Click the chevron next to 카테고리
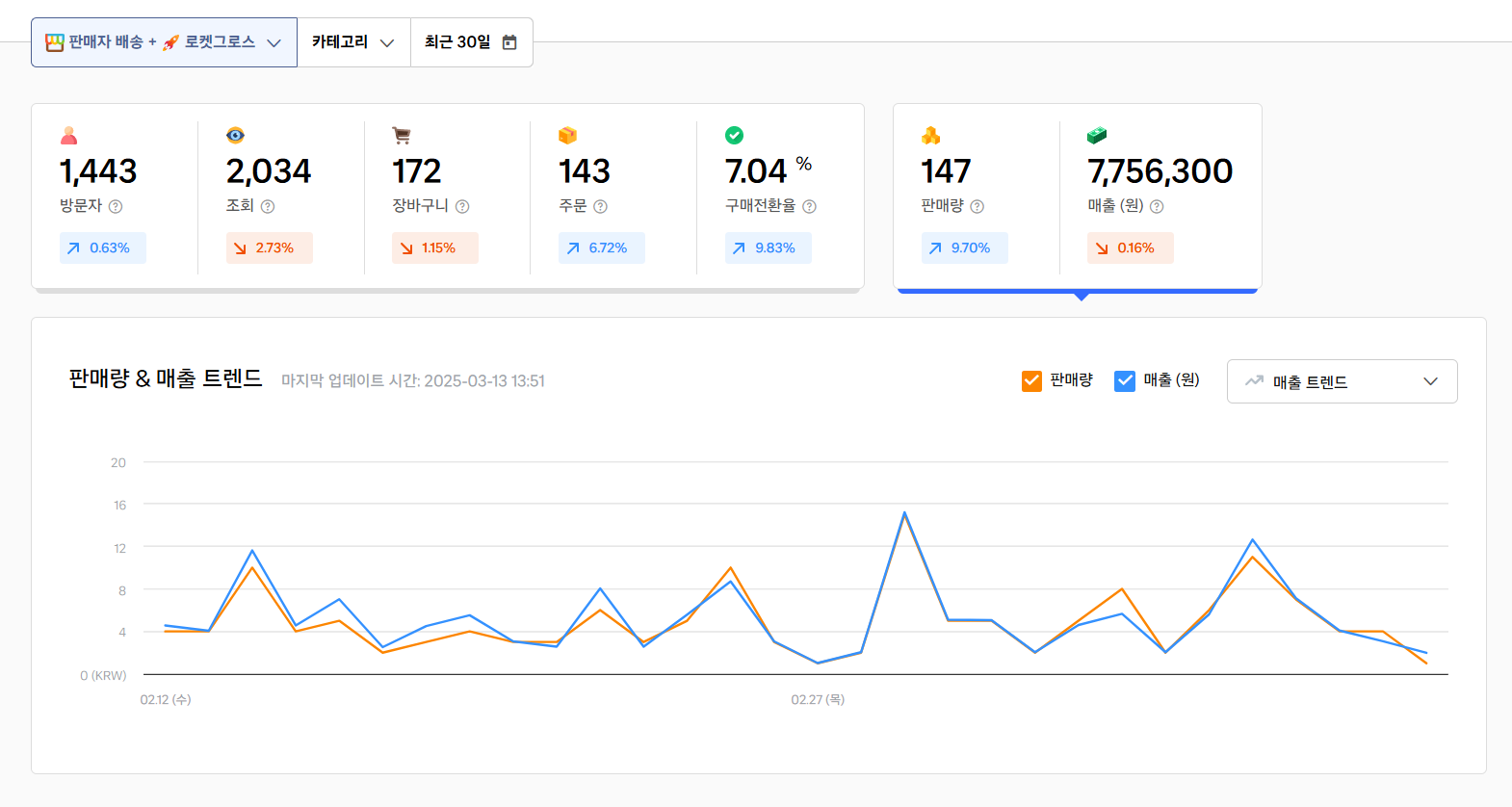Screen dimensions: 1512x807 (387, 42)
